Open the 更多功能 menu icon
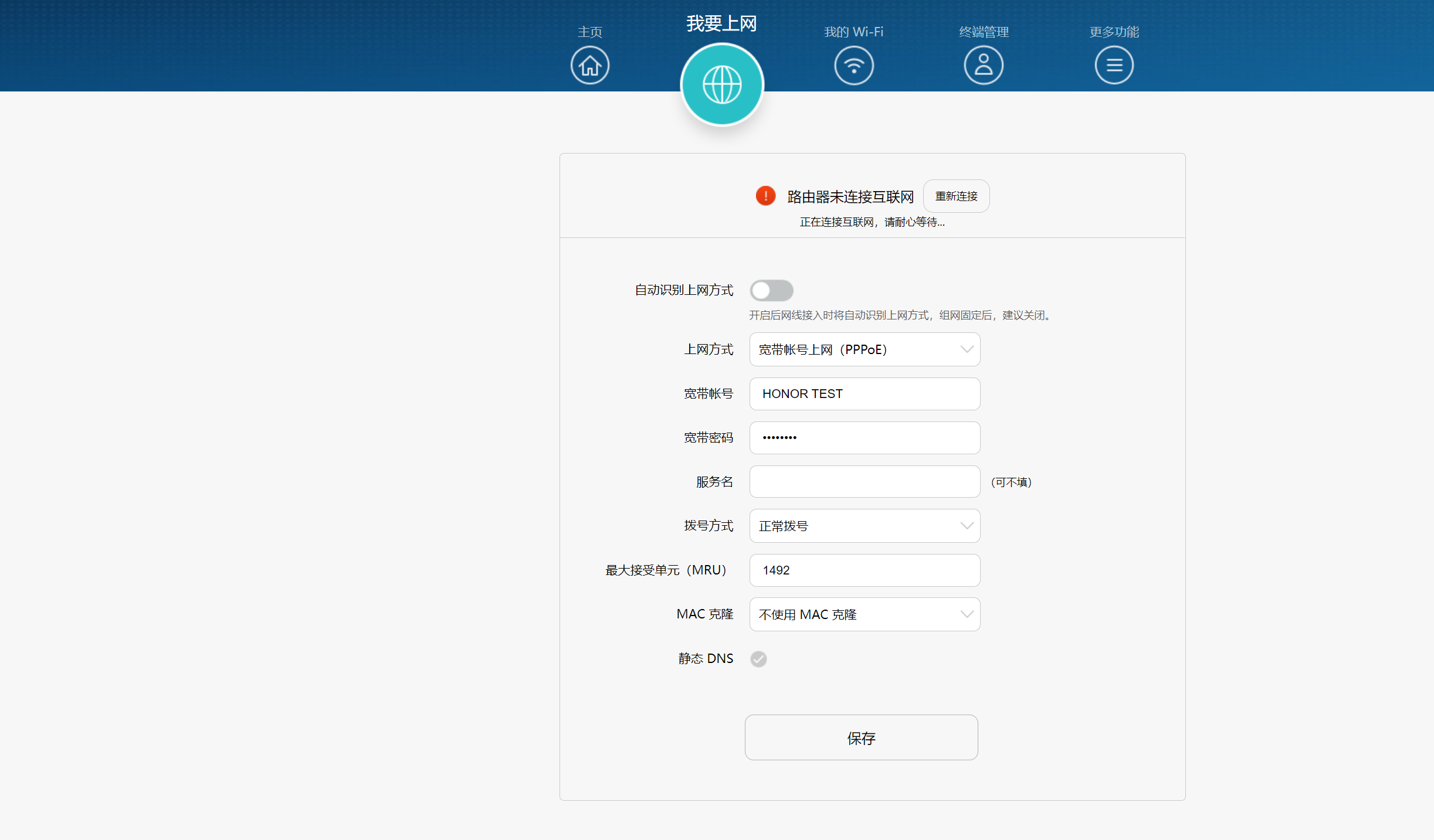 [x=1114, y=64]
